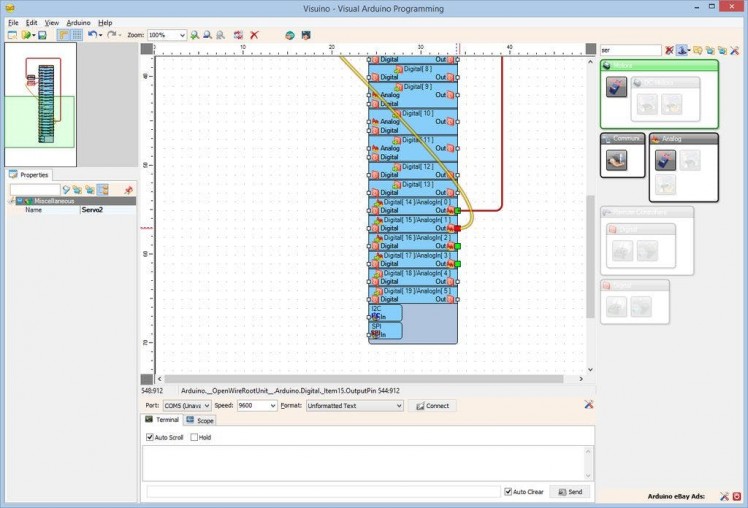Select the Servo component in Motors group
The image size is (748, 508).
[x=616, y=86]
